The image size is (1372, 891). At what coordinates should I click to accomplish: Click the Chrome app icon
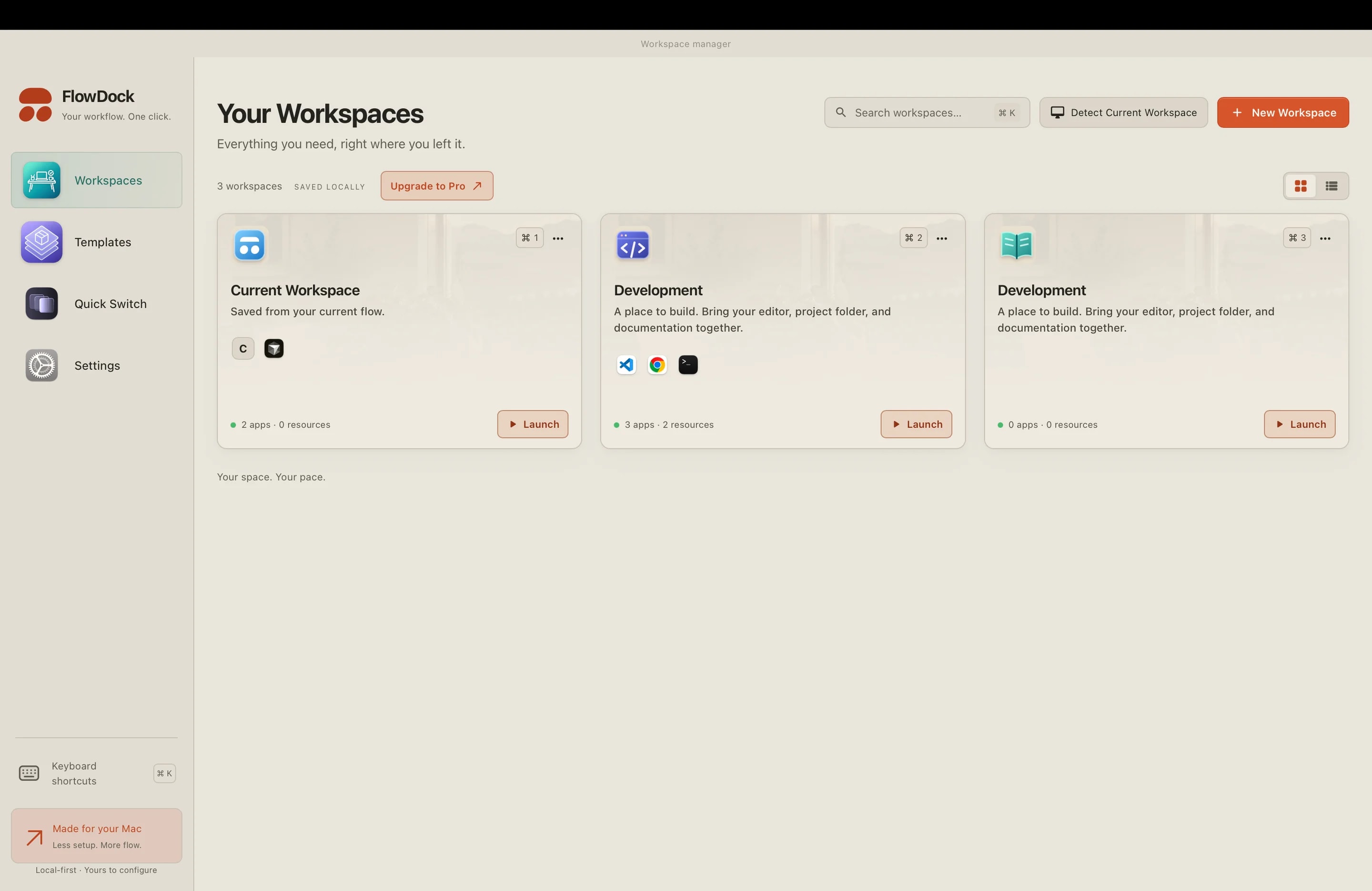657,365
